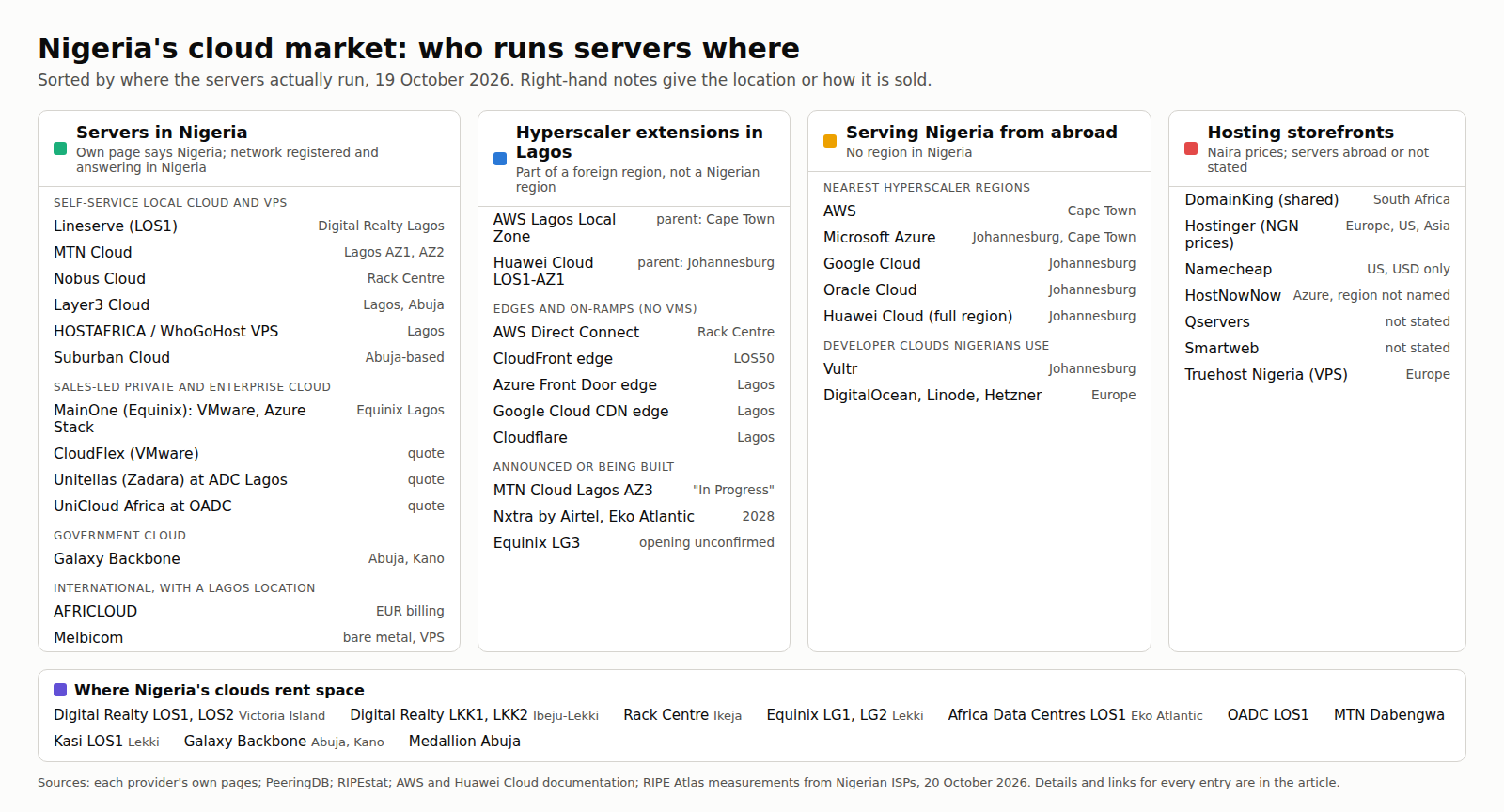Select Nxtra by Airtel, Eko Atlantic
1504x812 pixels.
[634, 516]
